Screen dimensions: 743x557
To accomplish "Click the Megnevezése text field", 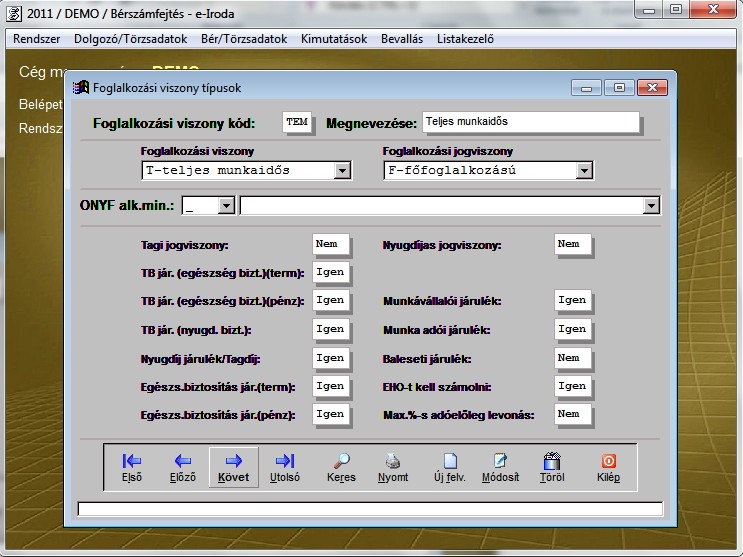I will point(530,122).
